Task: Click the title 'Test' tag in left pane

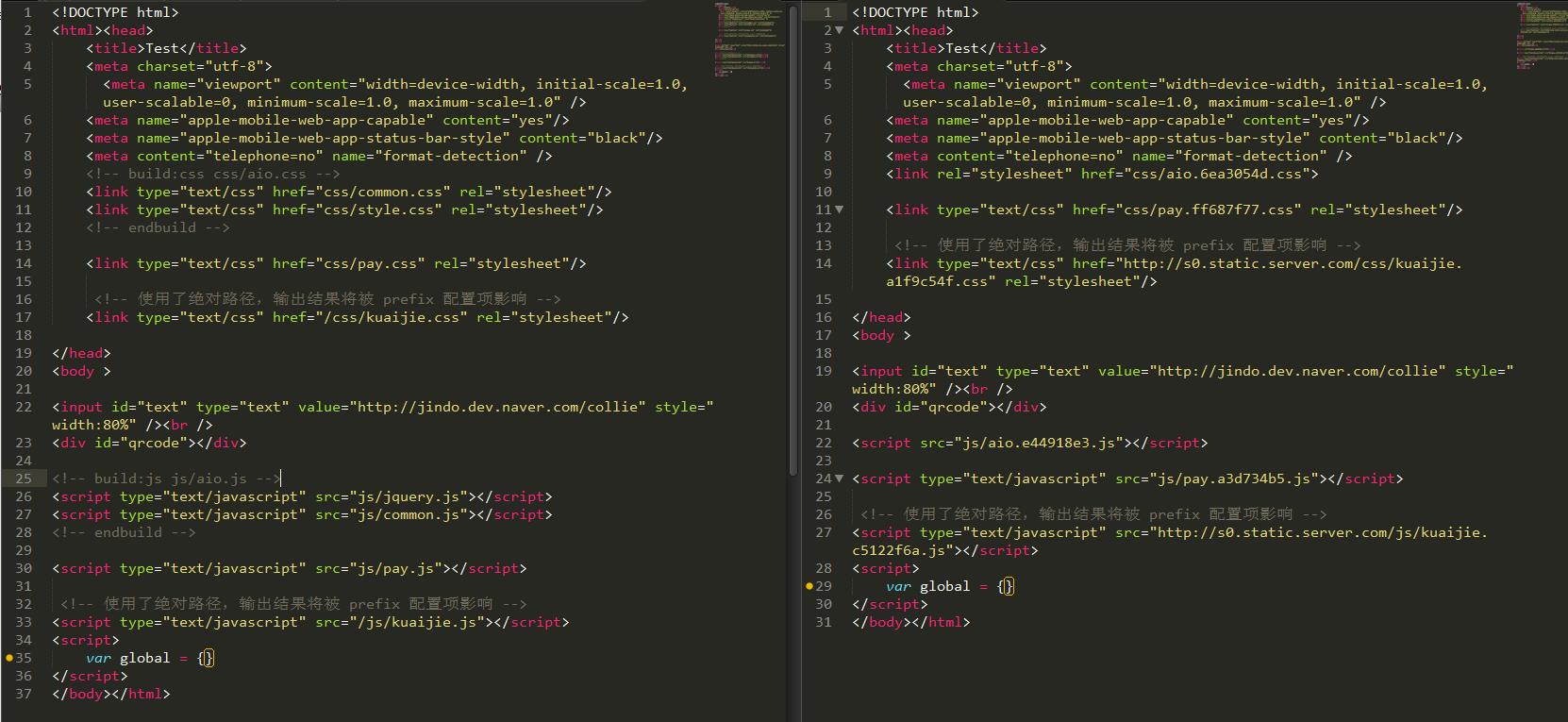Action: click(x=166, y=48)
